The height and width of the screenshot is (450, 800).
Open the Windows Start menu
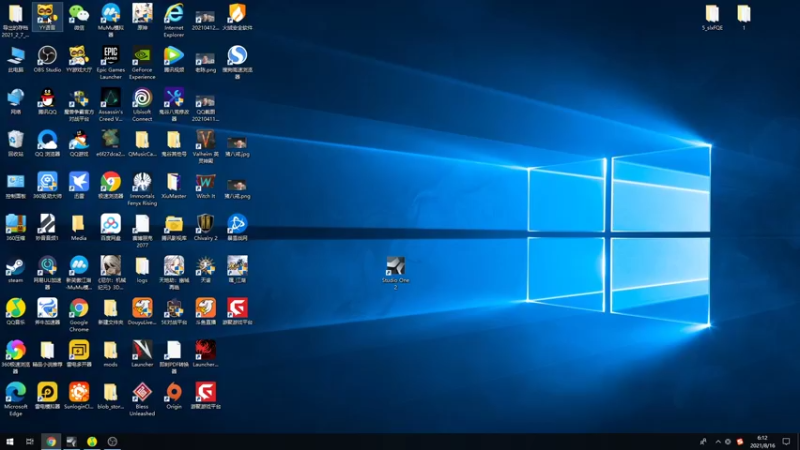[x=10, y=441]
